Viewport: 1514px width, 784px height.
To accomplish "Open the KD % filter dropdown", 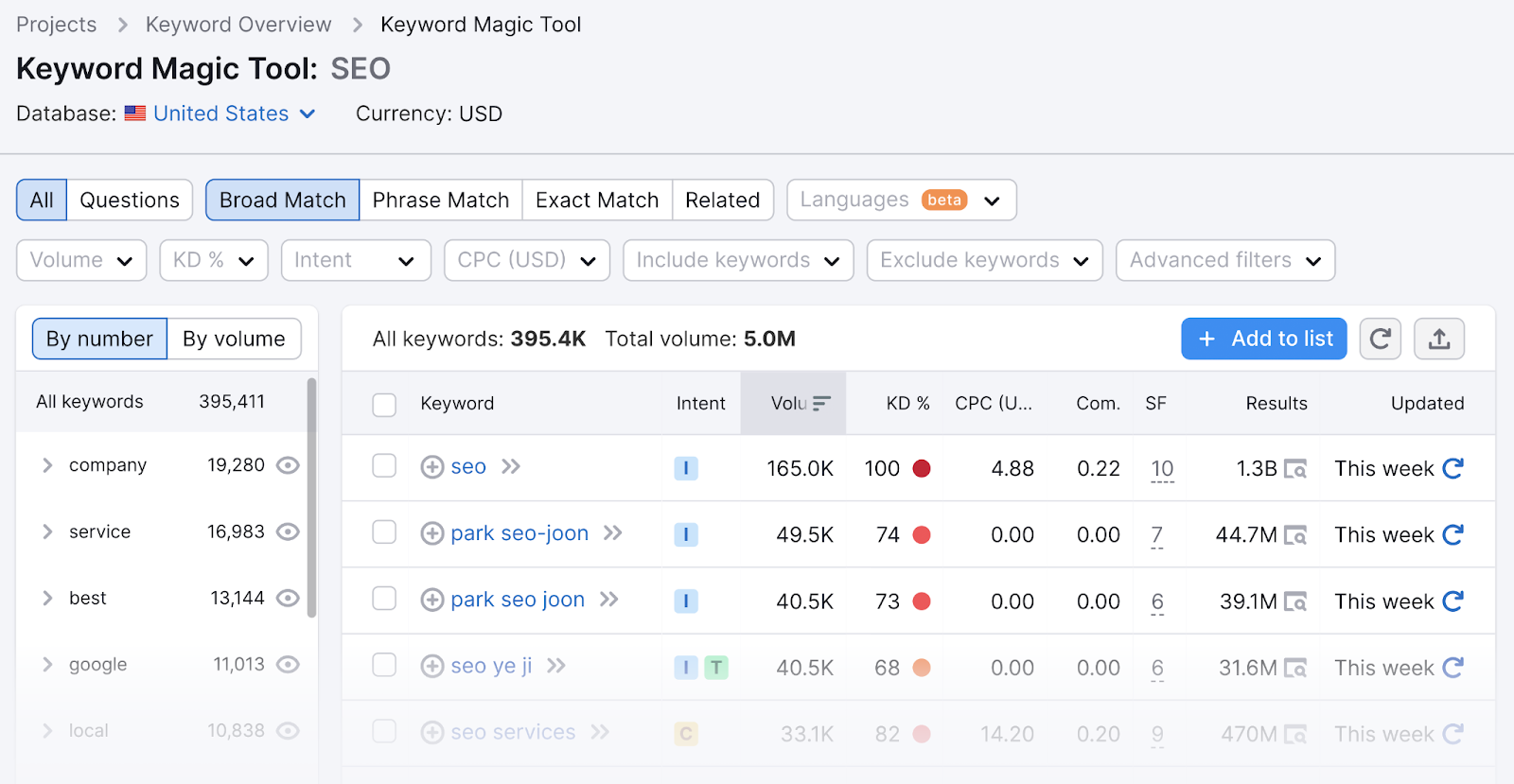I will (214, 260).
